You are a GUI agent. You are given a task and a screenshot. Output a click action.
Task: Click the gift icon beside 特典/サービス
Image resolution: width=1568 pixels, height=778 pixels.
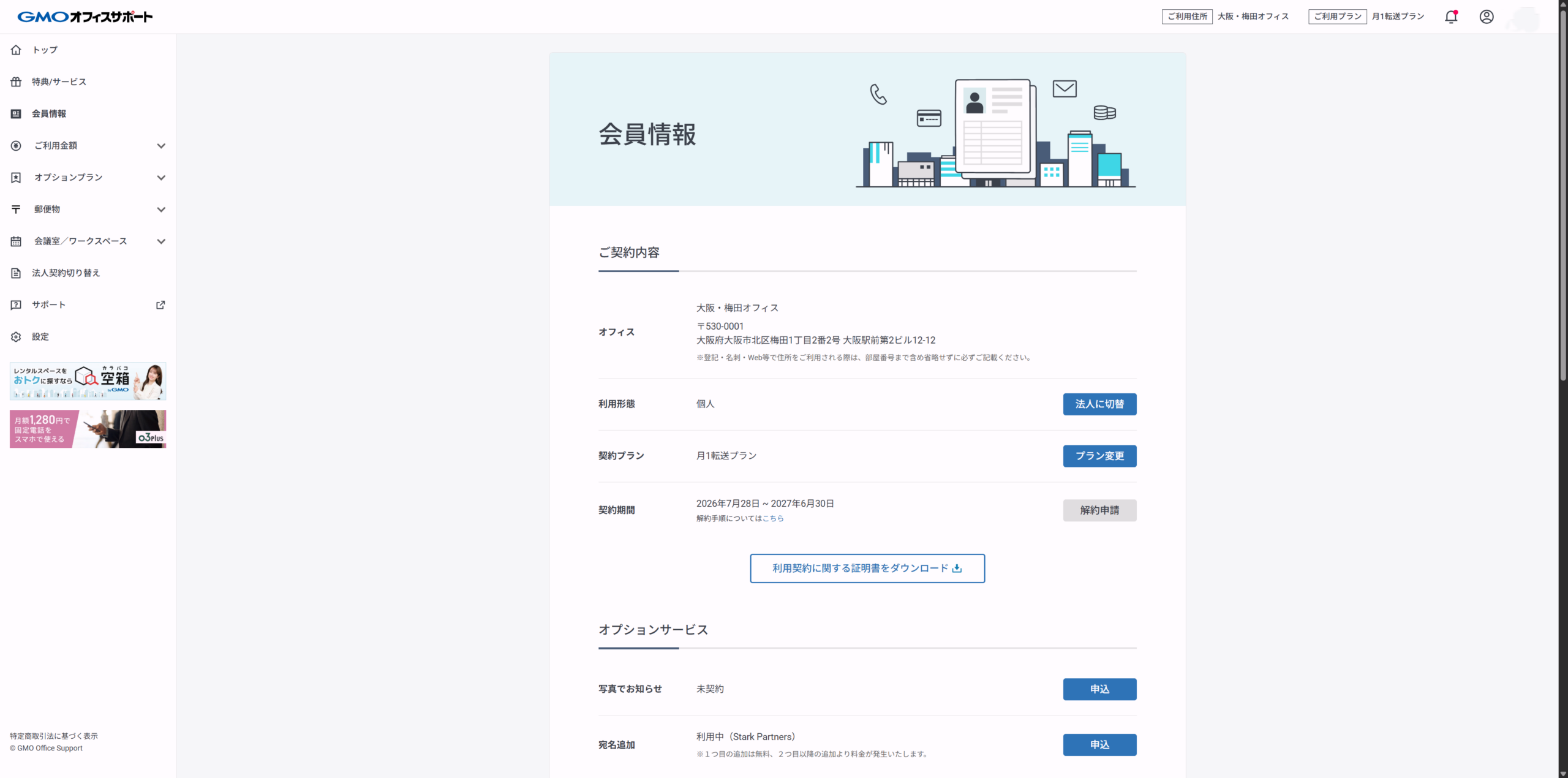tap(16, 81)
